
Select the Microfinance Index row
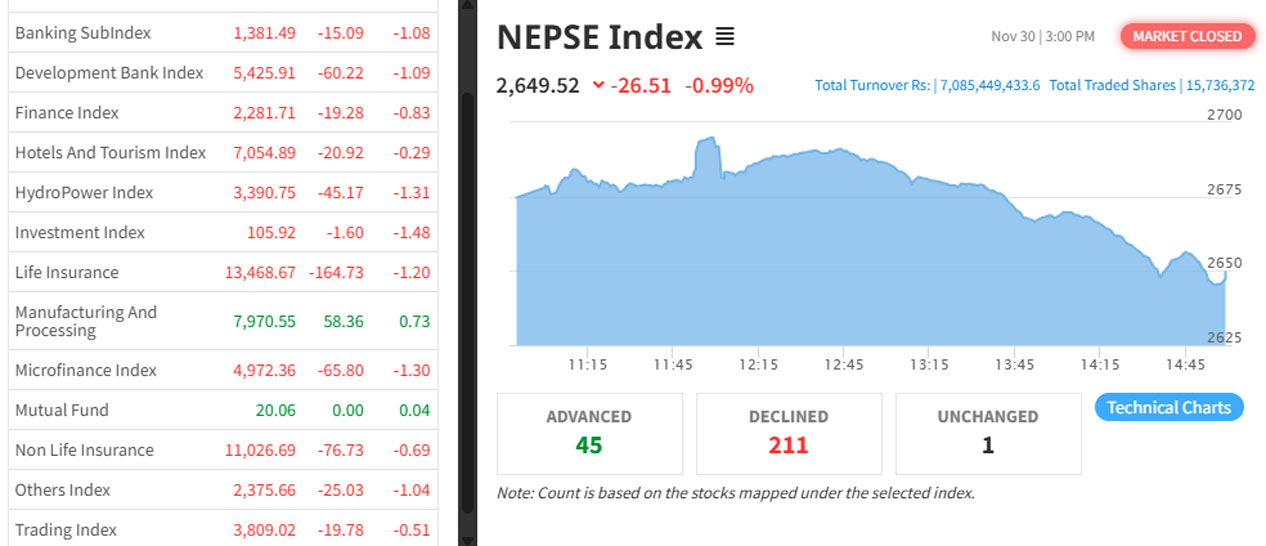[86, 370]
